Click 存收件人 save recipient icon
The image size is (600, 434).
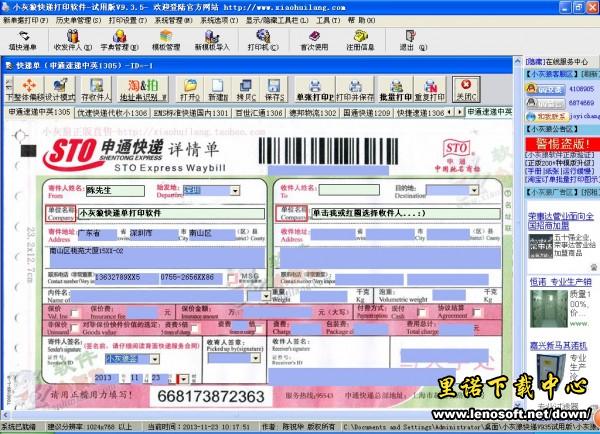coord(96,89)
